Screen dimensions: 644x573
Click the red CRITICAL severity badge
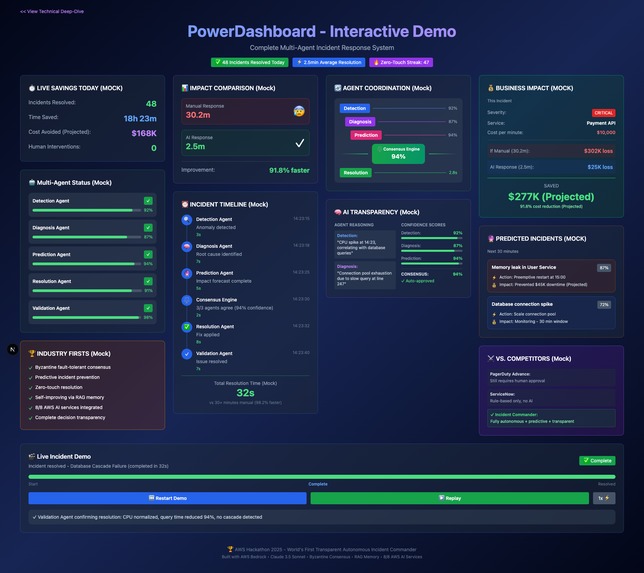point(603,113)
